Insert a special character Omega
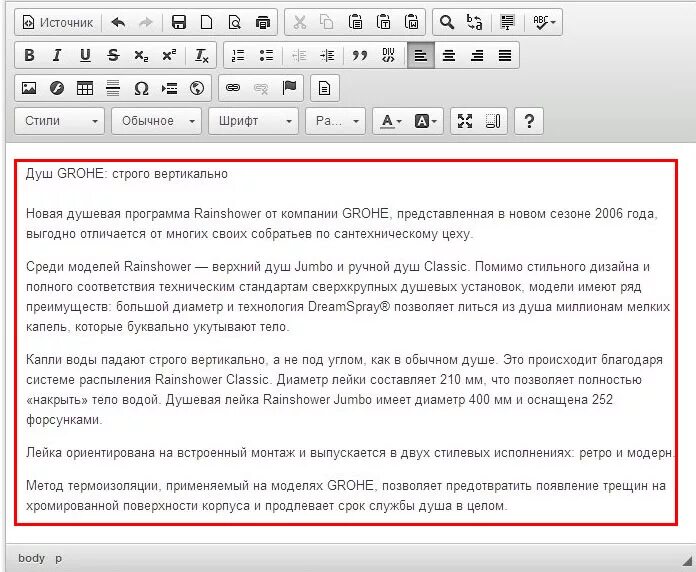Viewport: 696px width, 572px height. coord(141,88)
